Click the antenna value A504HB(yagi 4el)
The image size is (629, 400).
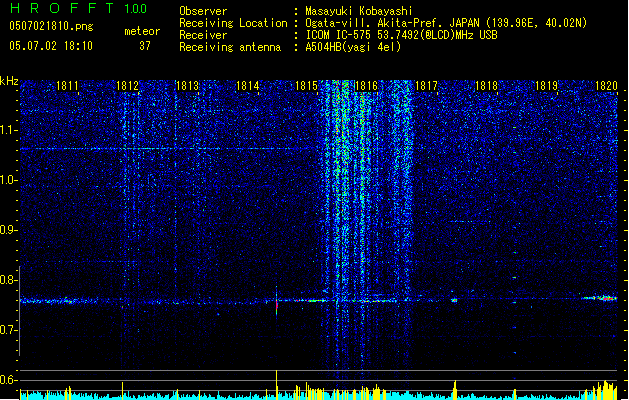[x=353, y=47]
